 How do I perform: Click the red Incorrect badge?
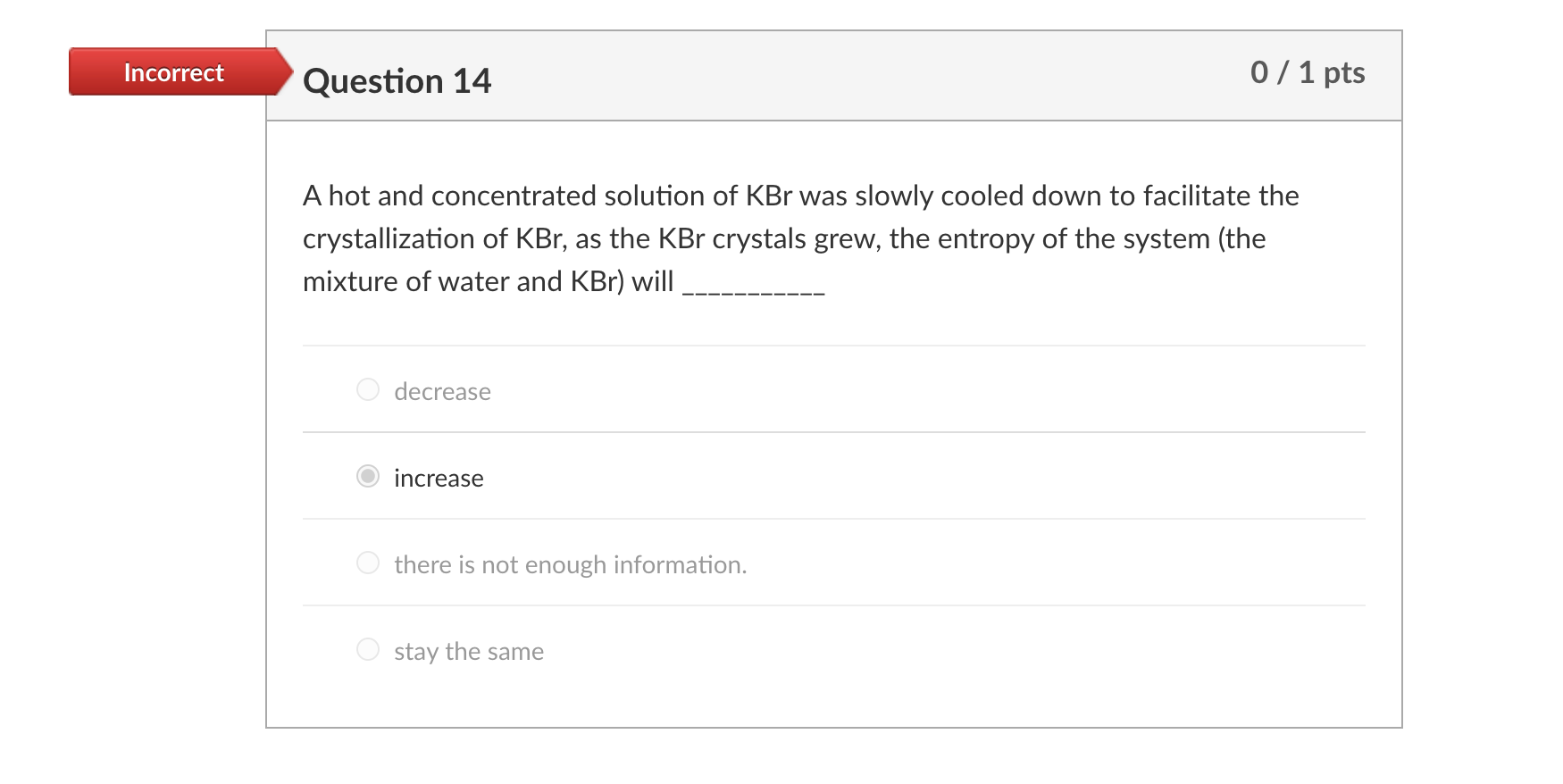pos(173,72)
